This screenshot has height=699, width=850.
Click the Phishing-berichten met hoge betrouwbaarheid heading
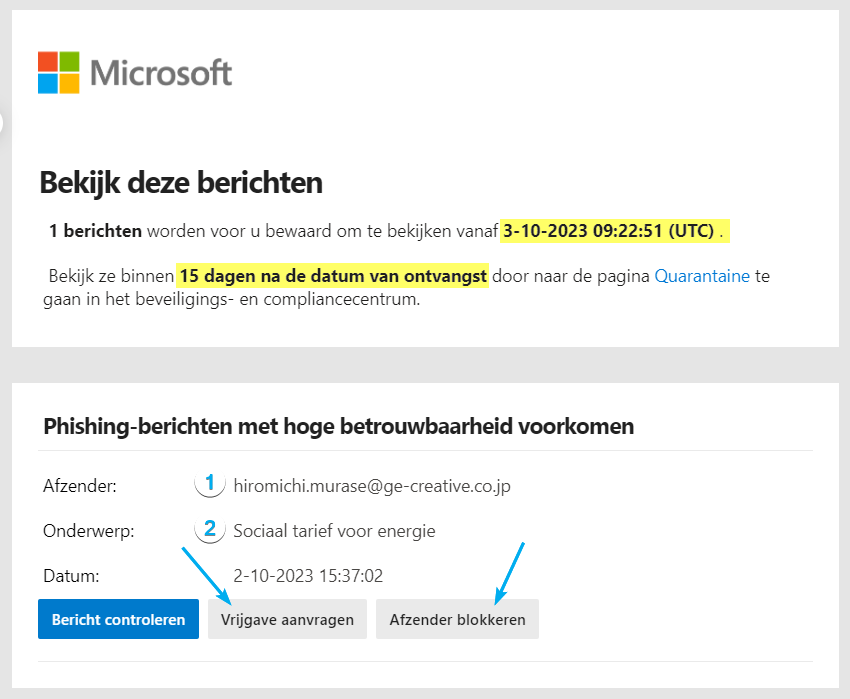tap(339, 427)
